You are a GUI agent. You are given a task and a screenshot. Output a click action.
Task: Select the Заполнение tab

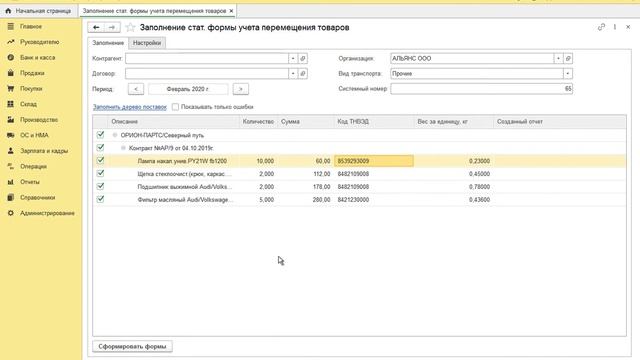coord(108,43)
